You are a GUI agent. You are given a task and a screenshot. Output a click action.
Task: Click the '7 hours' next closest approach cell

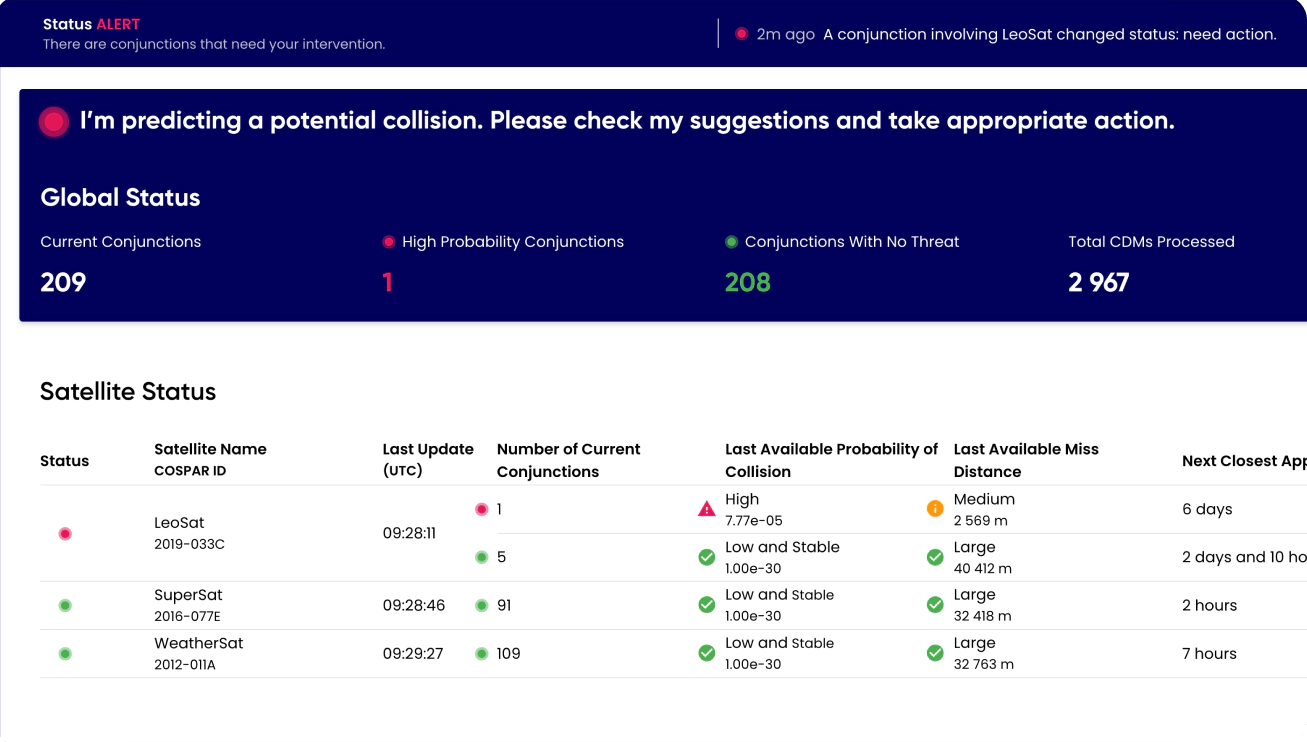click(x=1209, y=653)
